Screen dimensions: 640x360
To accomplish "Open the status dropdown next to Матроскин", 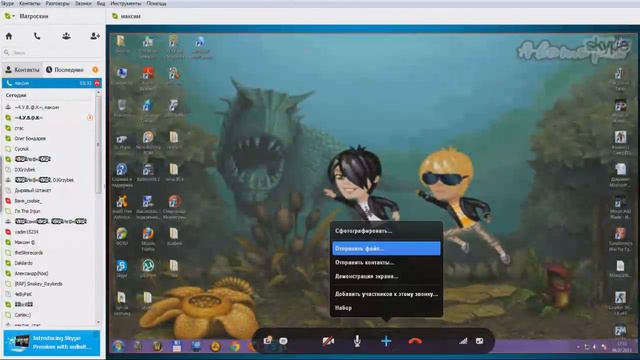I will click(9, 16).
